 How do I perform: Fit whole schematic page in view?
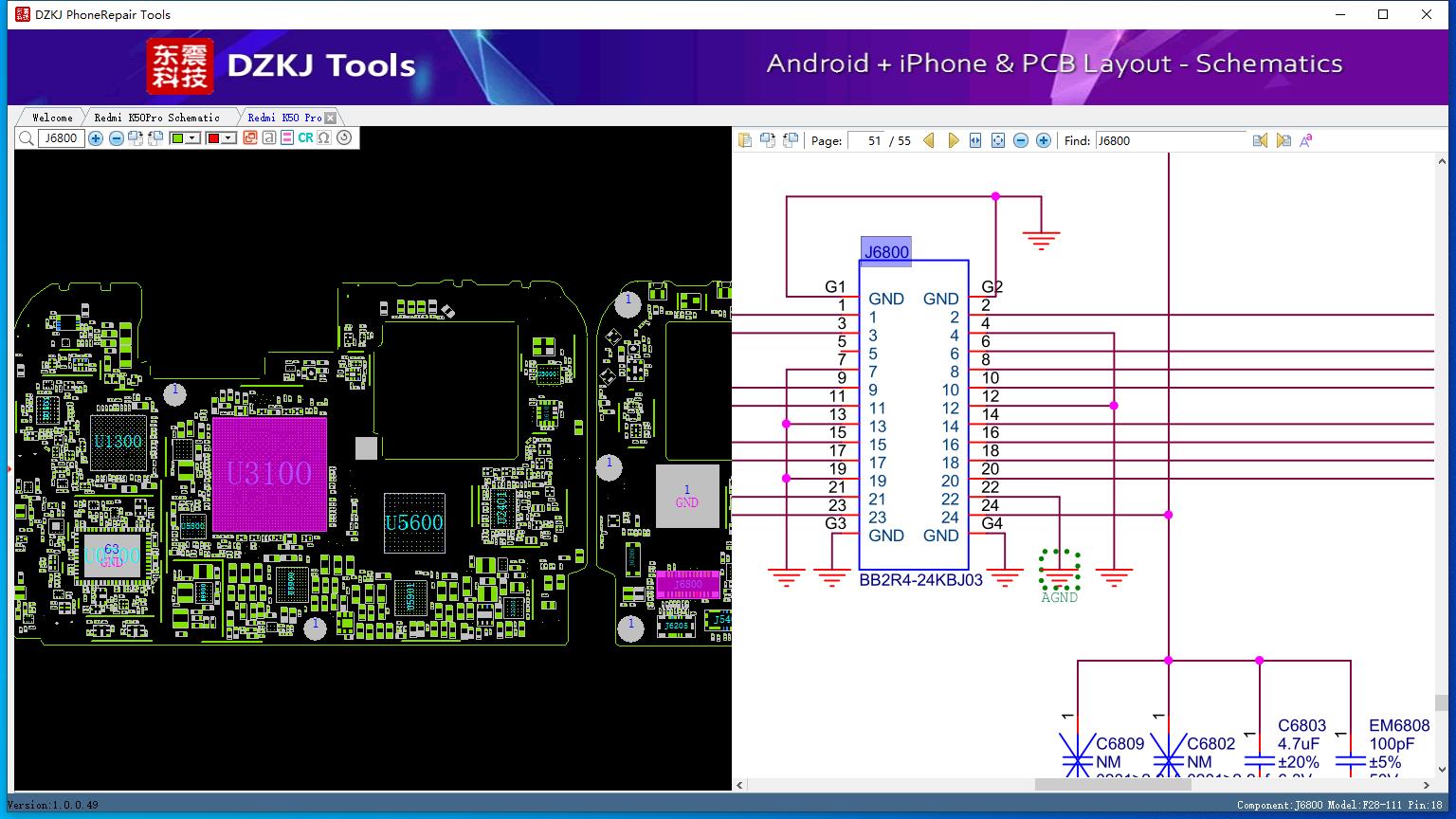pos(998,140)
